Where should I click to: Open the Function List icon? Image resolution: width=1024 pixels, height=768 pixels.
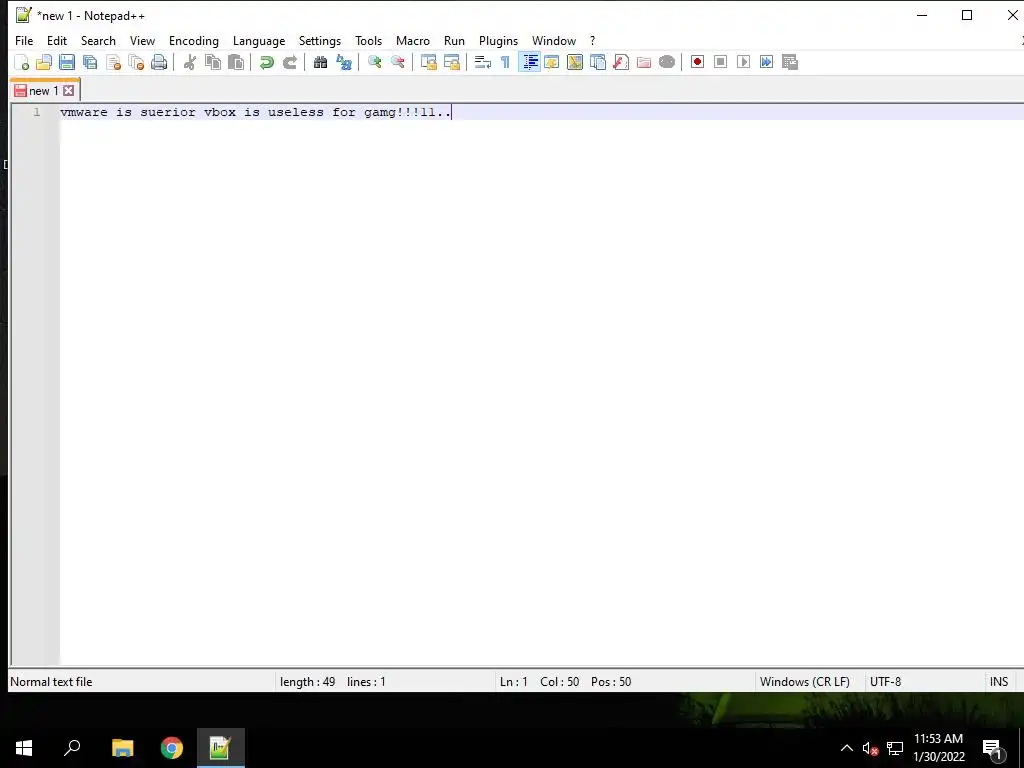tap(621, 62)
